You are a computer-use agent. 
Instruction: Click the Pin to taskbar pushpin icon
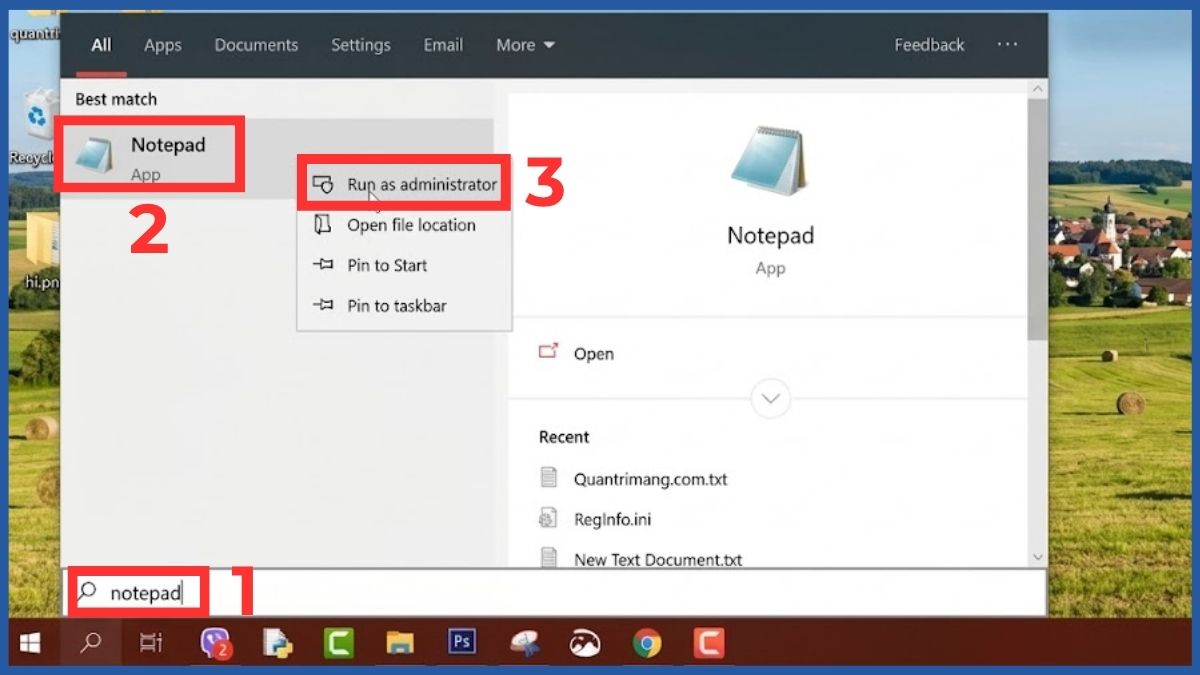tap(324, 305)
